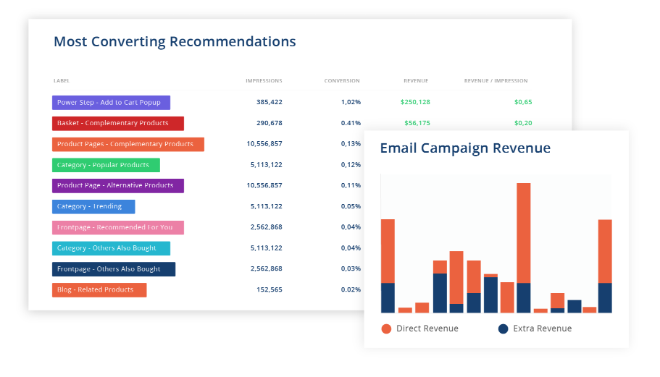Click the Email Campaign Revenue title
This screenshot has width=660, height=377.
[465, 148]
